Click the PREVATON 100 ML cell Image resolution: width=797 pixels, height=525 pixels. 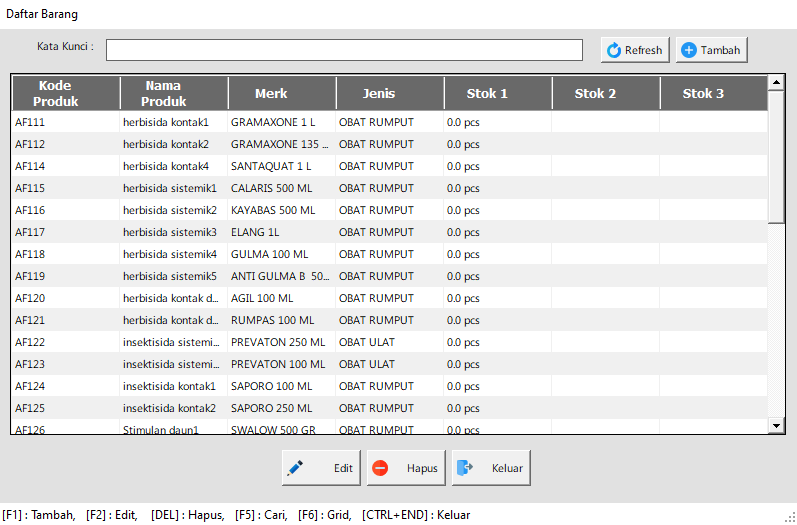pyautogui.click(x=282, y=364)
